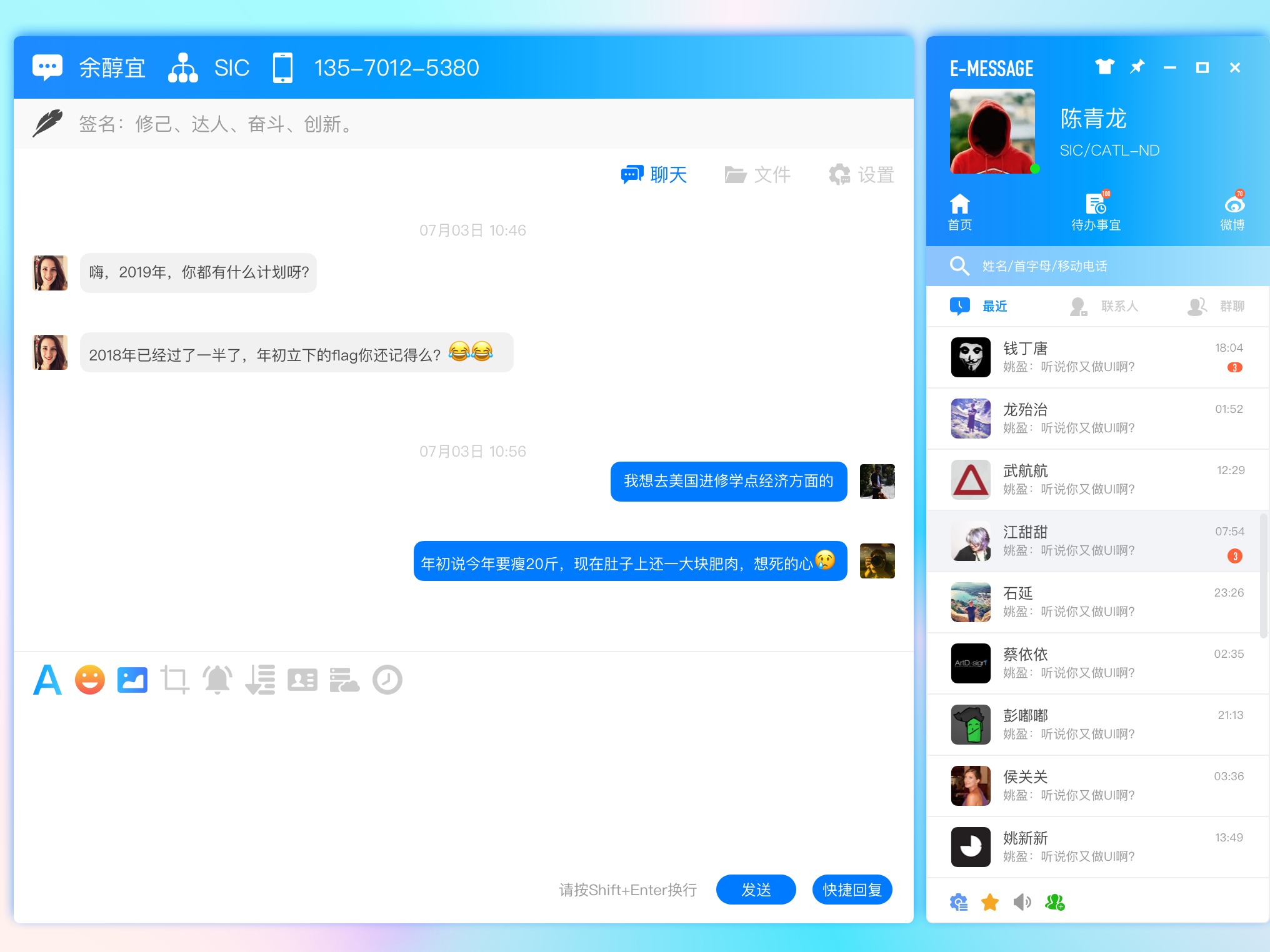Toggle the pin-window icon in the title bar
The height and width of the screenshot is (952, 1270).
point(1137,67)
